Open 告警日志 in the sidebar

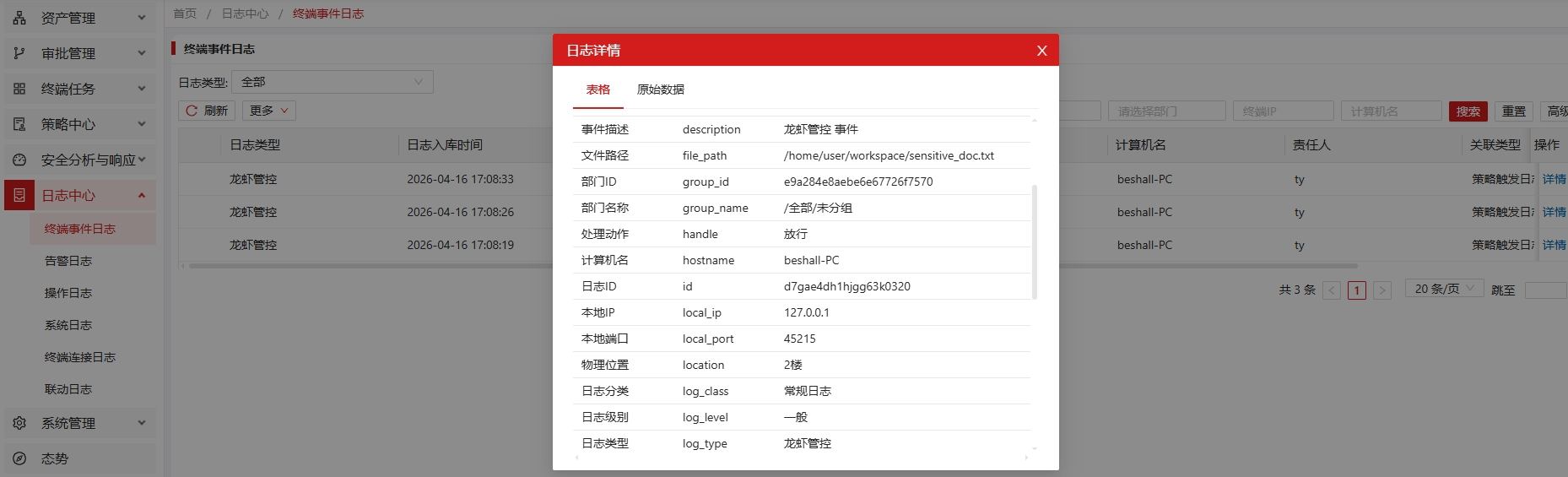[68, 261]
